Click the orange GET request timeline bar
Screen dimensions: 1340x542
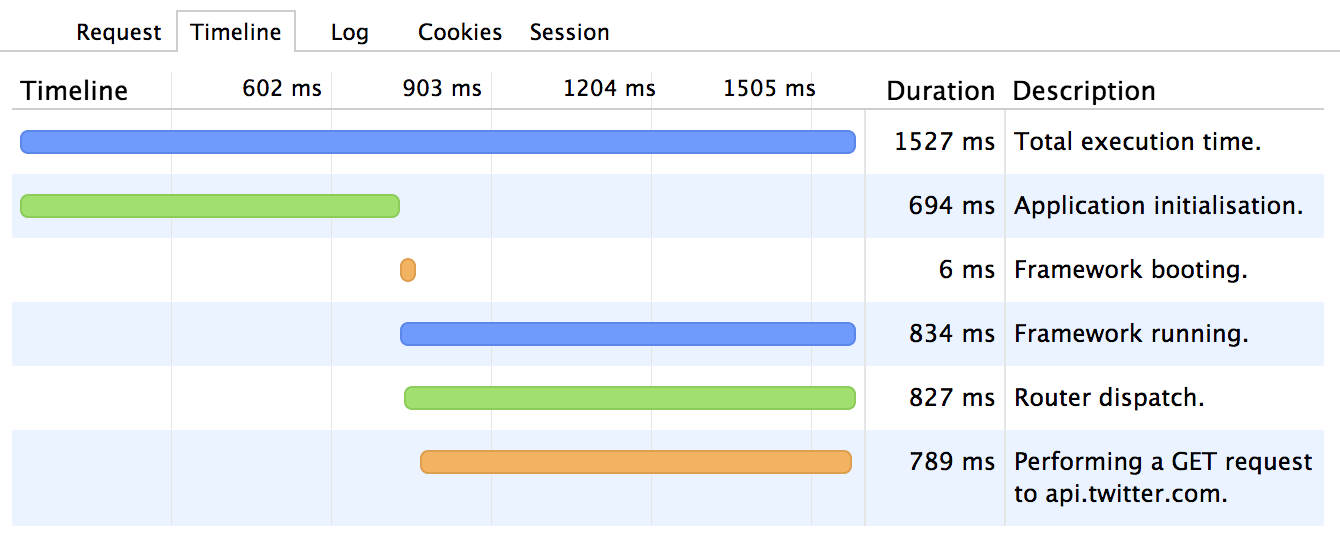pyautogui.click(x=636, y=462)
